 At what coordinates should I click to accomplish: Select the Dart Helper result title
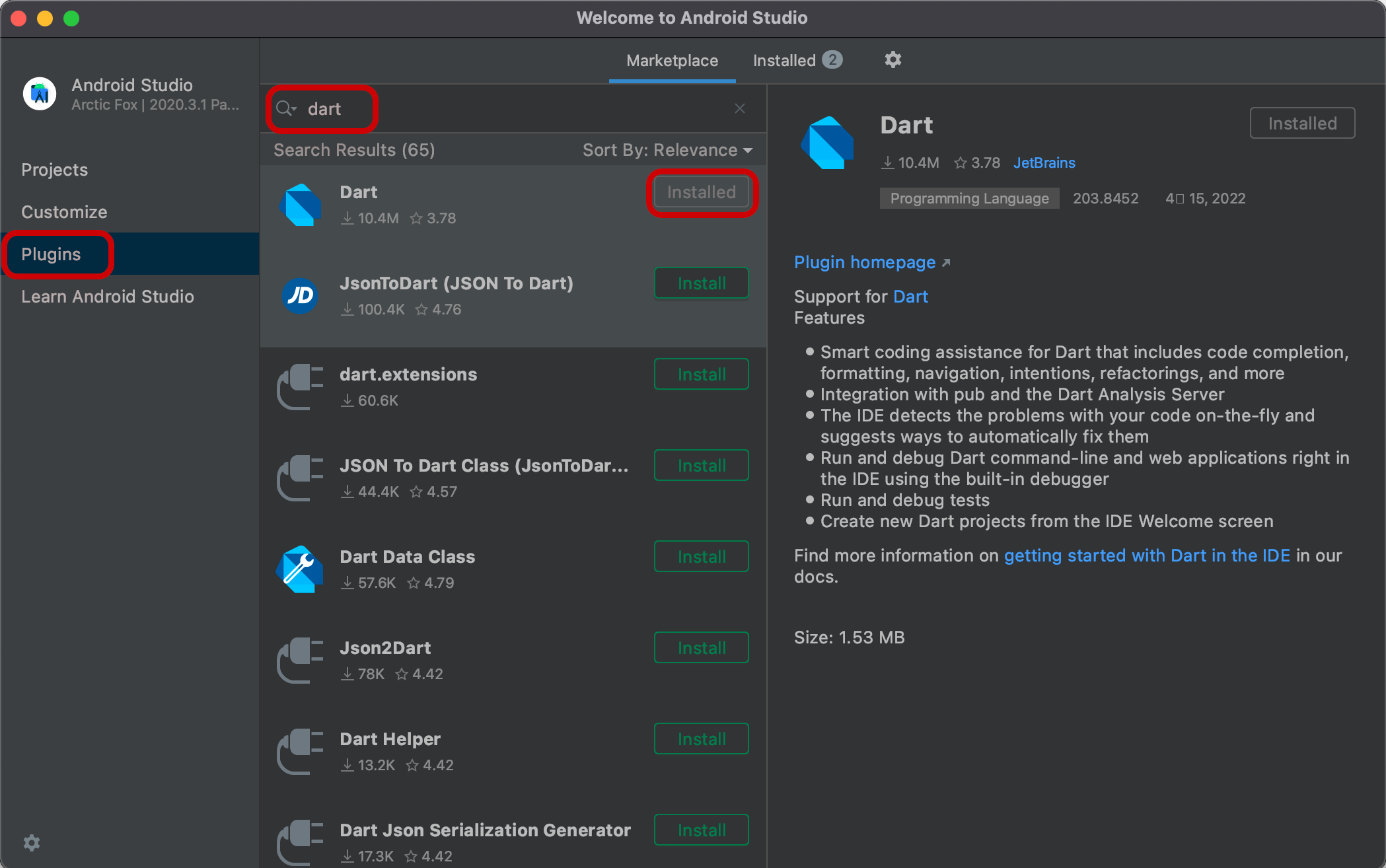pos(390,739)
